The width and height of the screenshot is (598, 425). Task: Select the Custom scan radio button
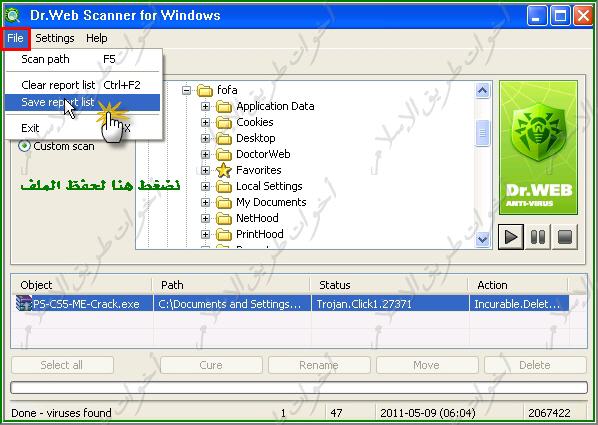coord(24,146)
